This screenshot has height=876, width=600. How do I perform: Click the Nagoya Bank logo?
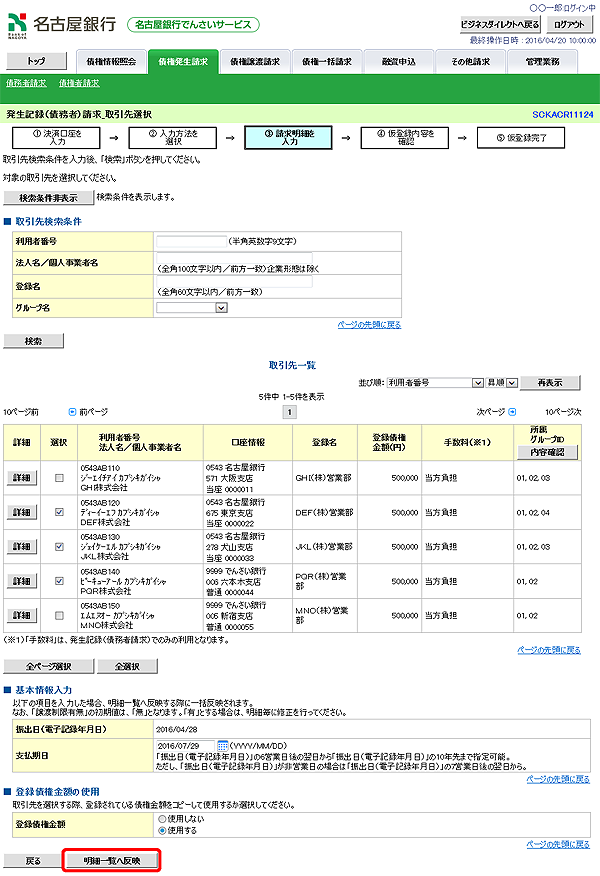click(x=61, y=24)
